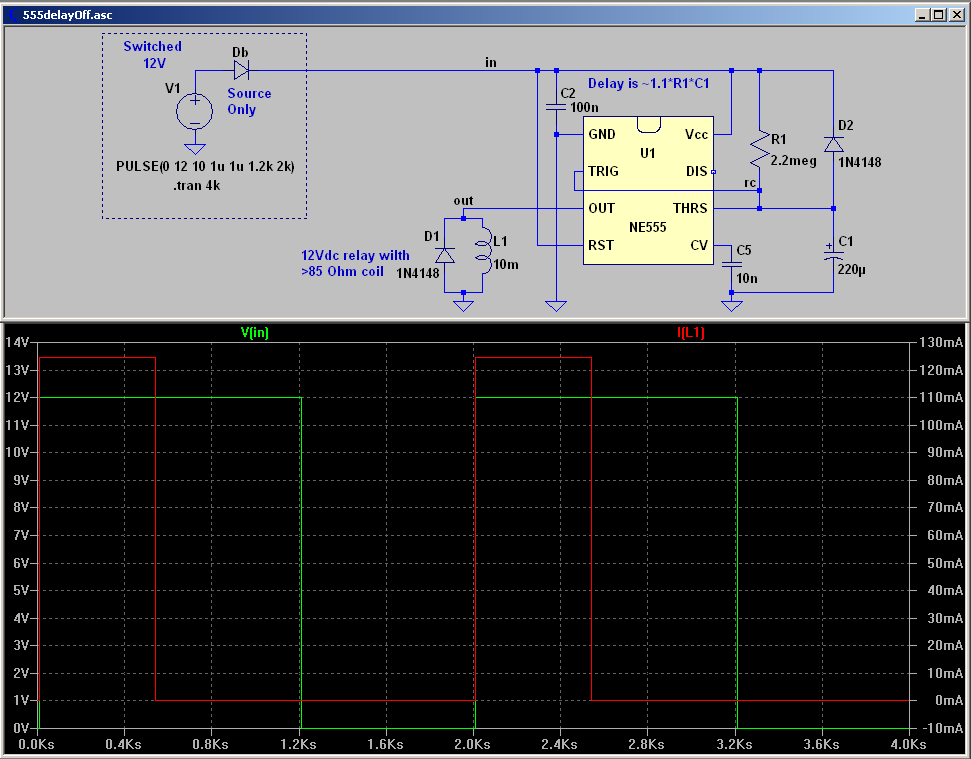Click the 1N4148 label next to D2
The image size is (971, 759).
tap(860, 162)
